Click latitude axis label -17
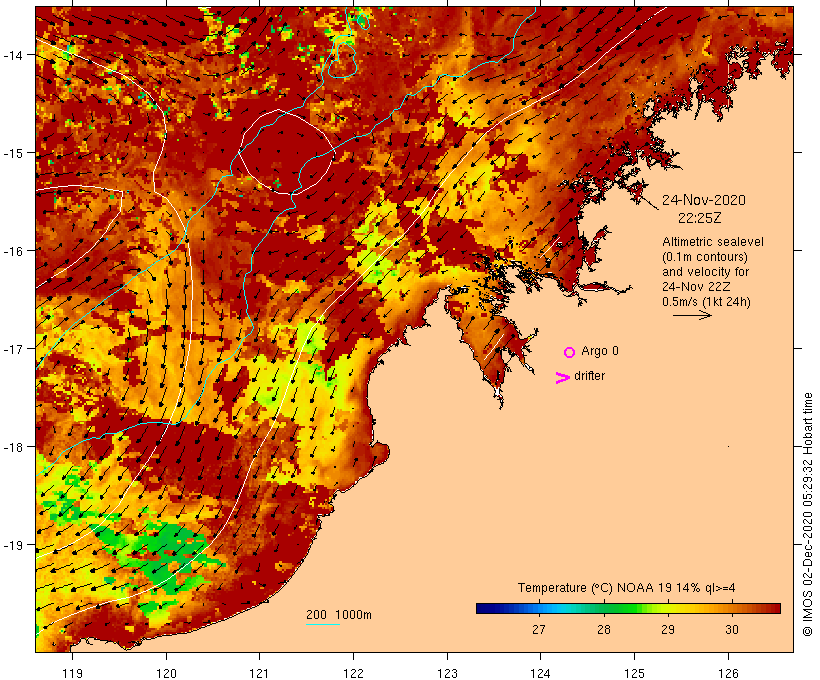This screenshot has width=820, height=680. click(13, 349)
